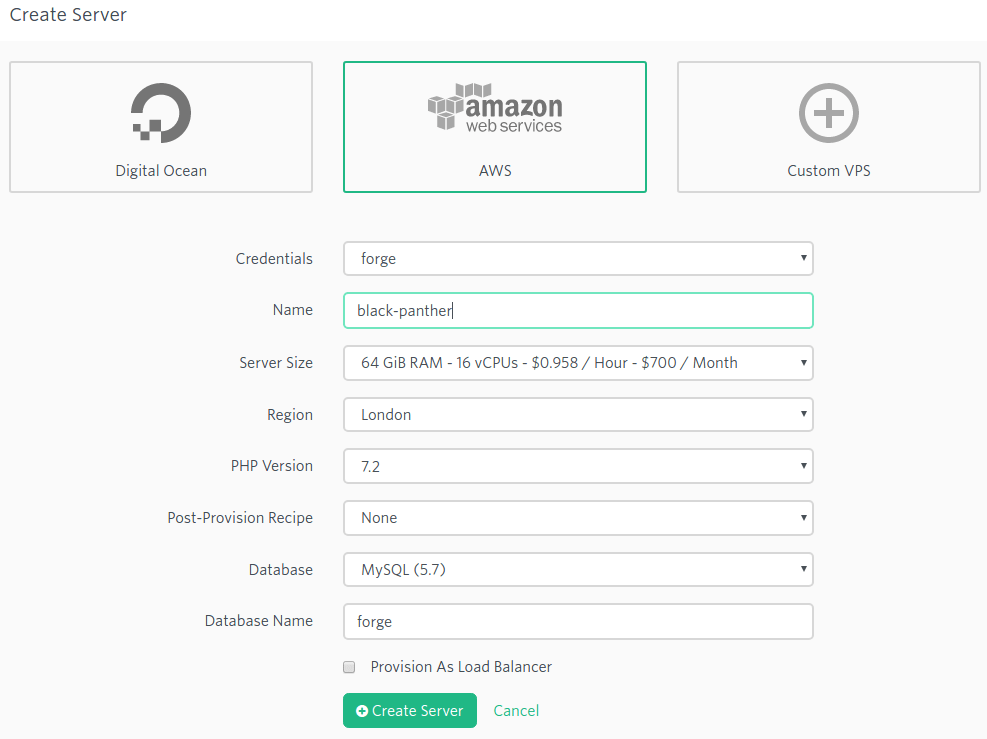Click the Amazon Web Services logo
This screenshot has width=987, height=739.
click(494, 105)
